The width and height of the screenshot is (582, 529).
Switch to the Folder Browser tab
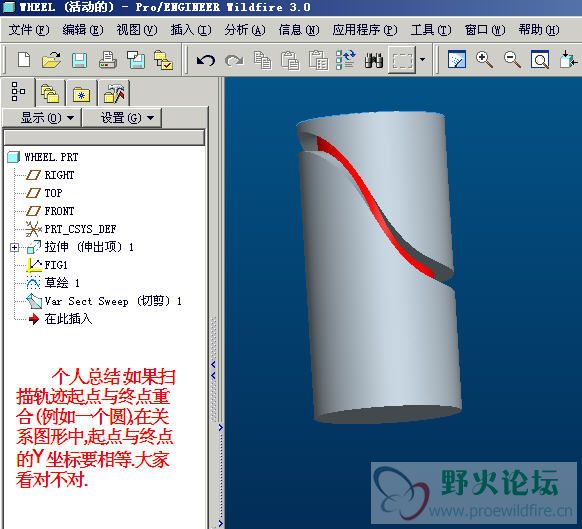pos(50,93)
